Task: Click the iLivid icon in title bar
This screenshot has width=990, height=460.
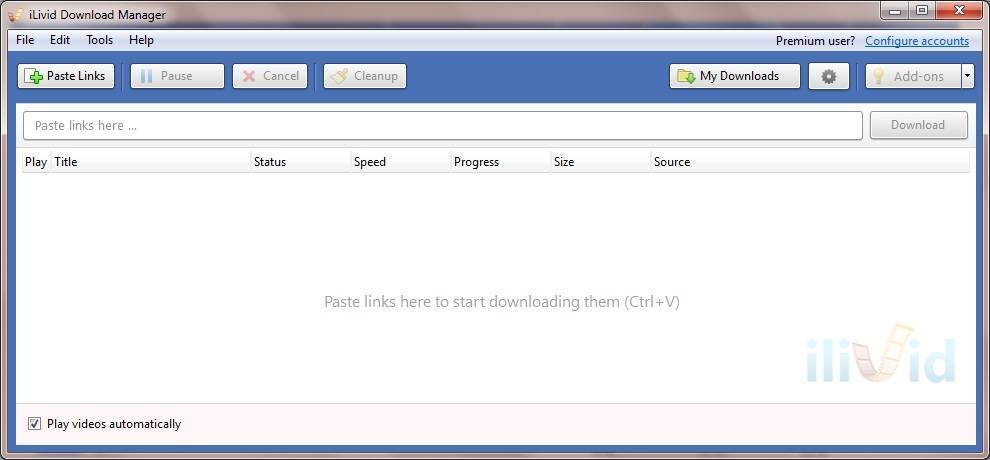Action: pos(16,14)
